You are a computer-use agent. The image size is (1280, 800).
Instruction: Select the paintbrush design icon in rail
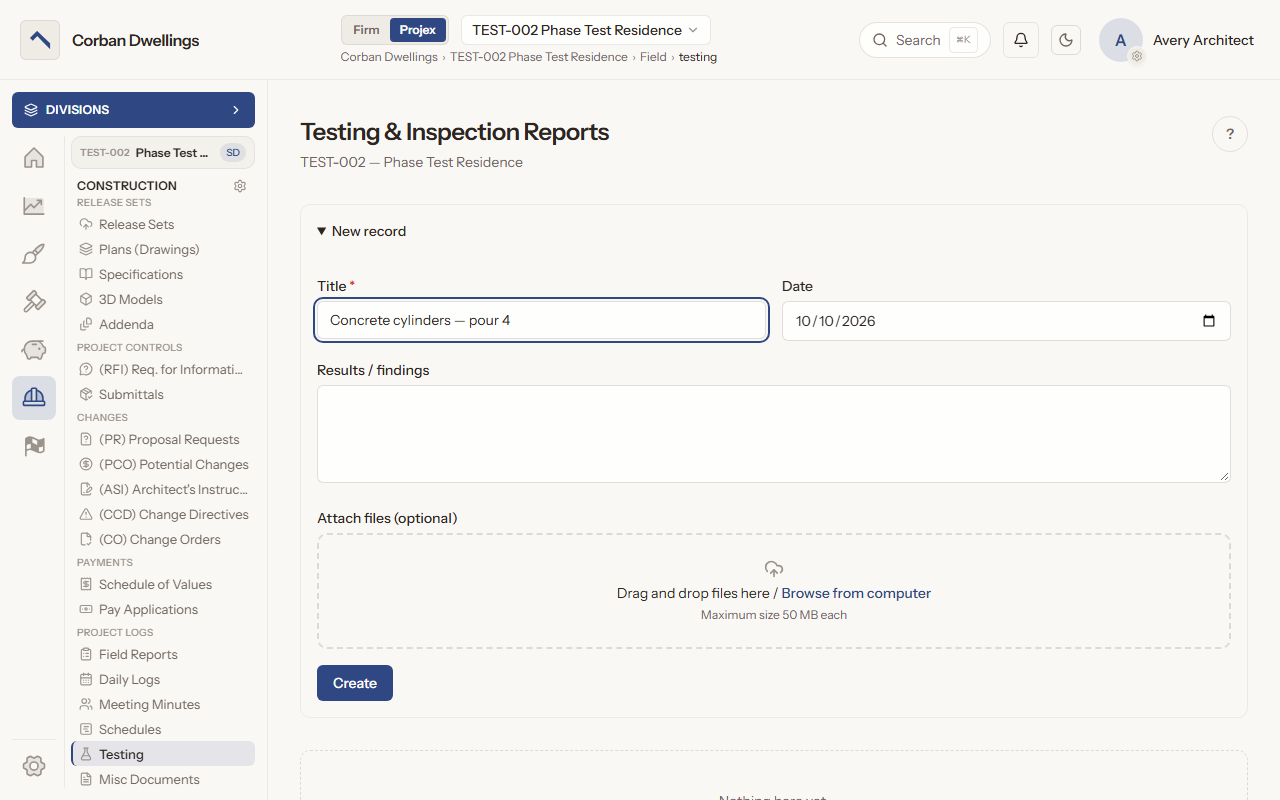tap(34, 254)
